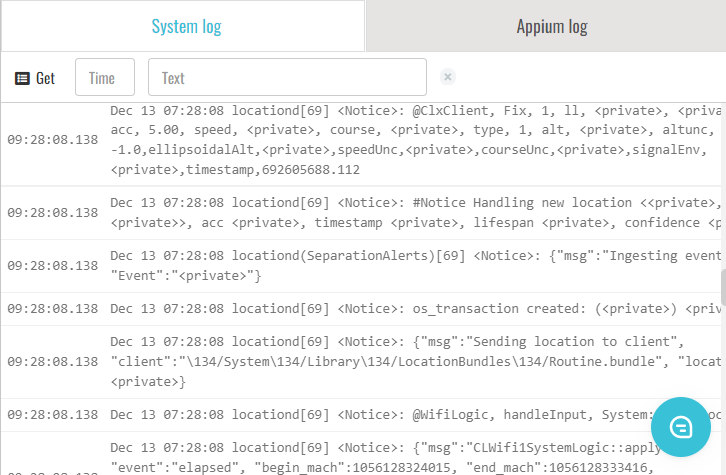The width and height of the screenshot is (726, 475).
Task: Select the 'os_transaction created' log entry
Action: pos(363,309)
